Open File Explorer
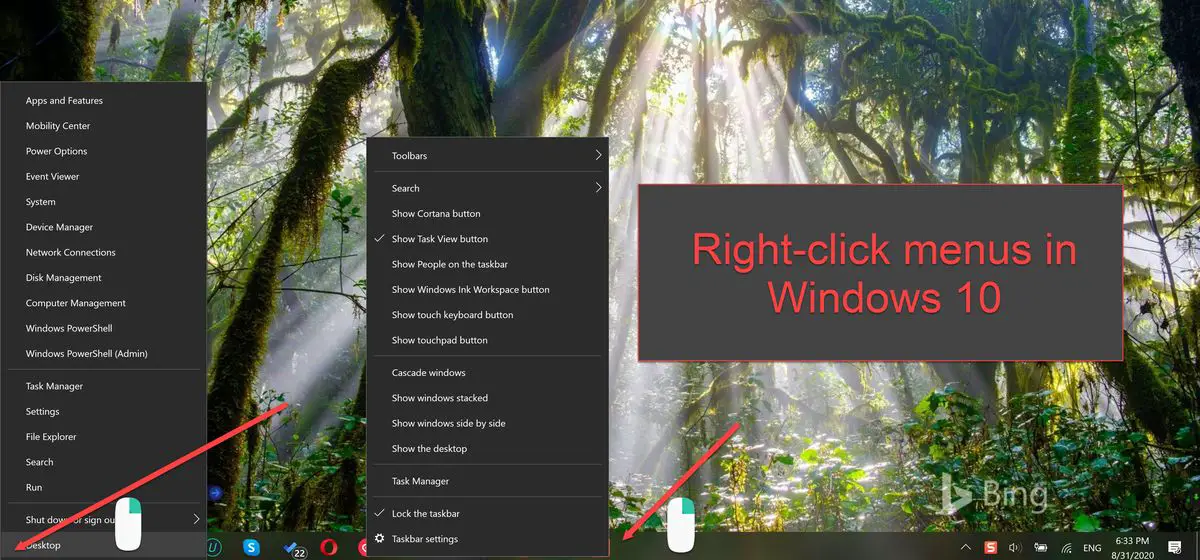 (103, 437)
